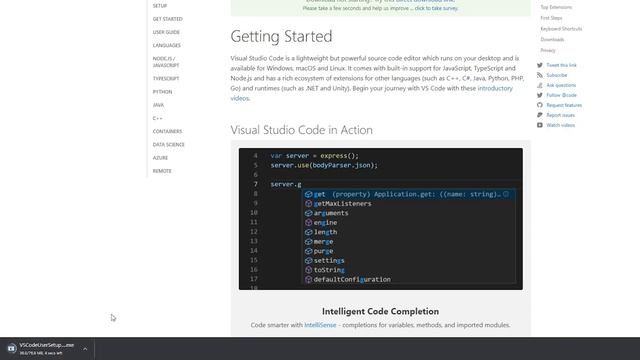The width and height of the screenshot is (640, 360).
Task: Click the method icon beside getMaxListeners
Action: coord(309,204)
